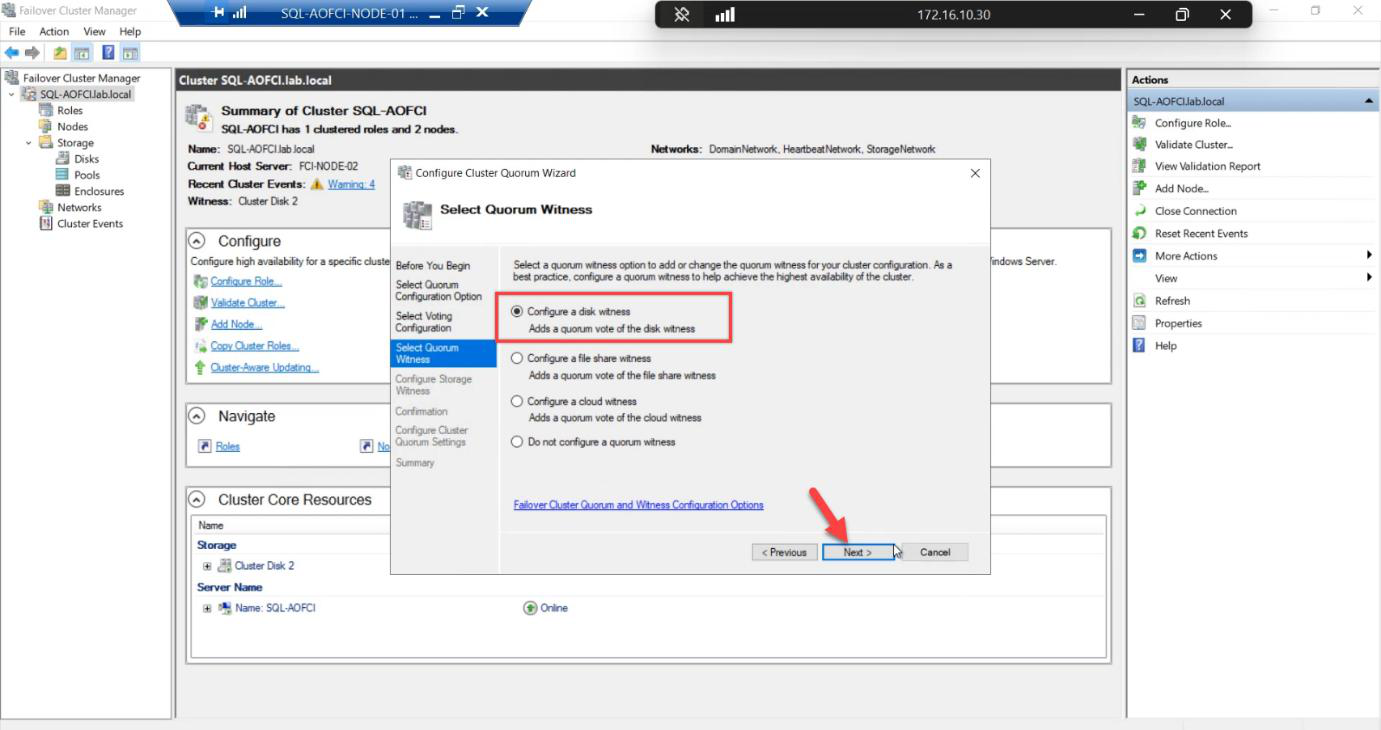Click signal strength icon on 172.16.10.30 bar

[725, 15]
